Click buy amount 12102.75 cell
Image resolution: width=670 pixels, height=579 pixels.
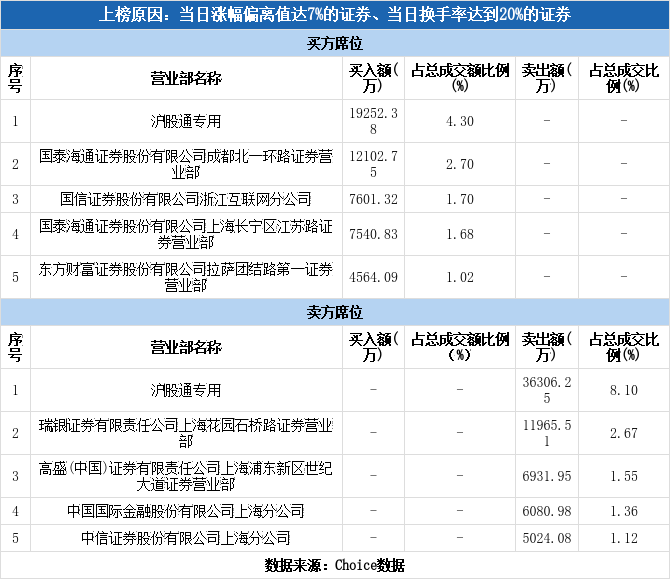(373, 164)
